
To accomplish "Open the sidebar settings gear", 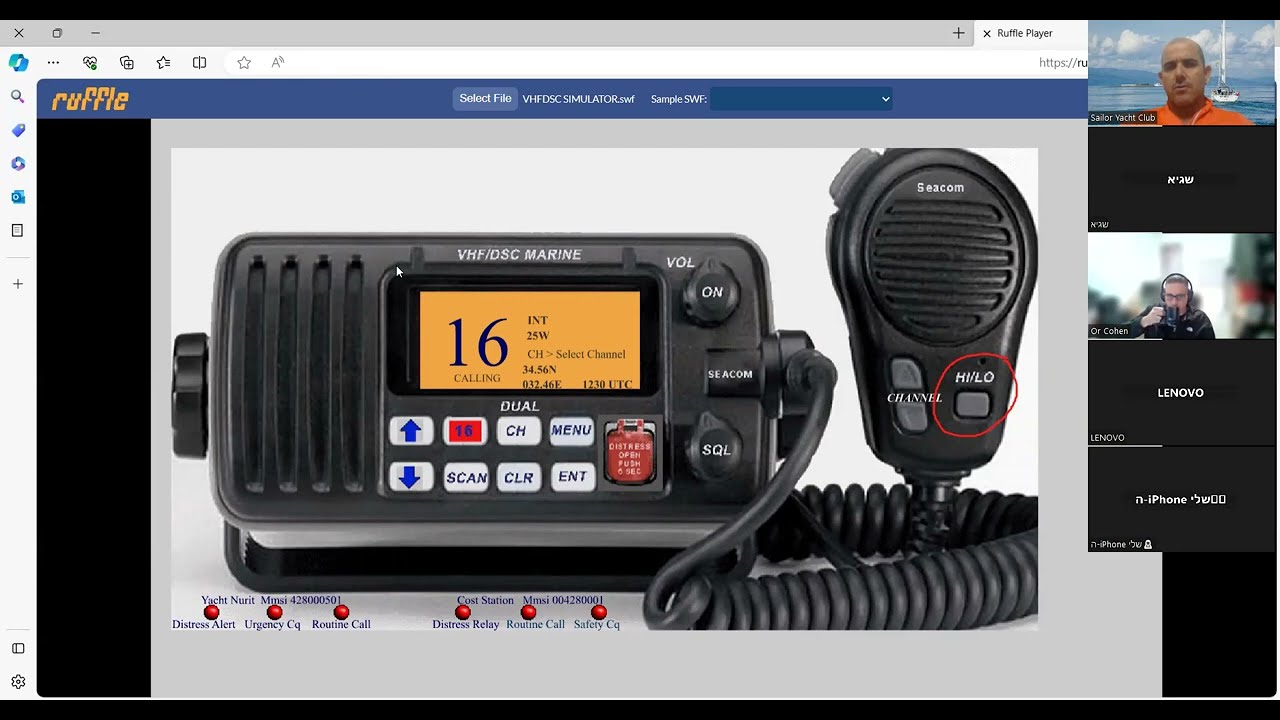I will 18,682.
